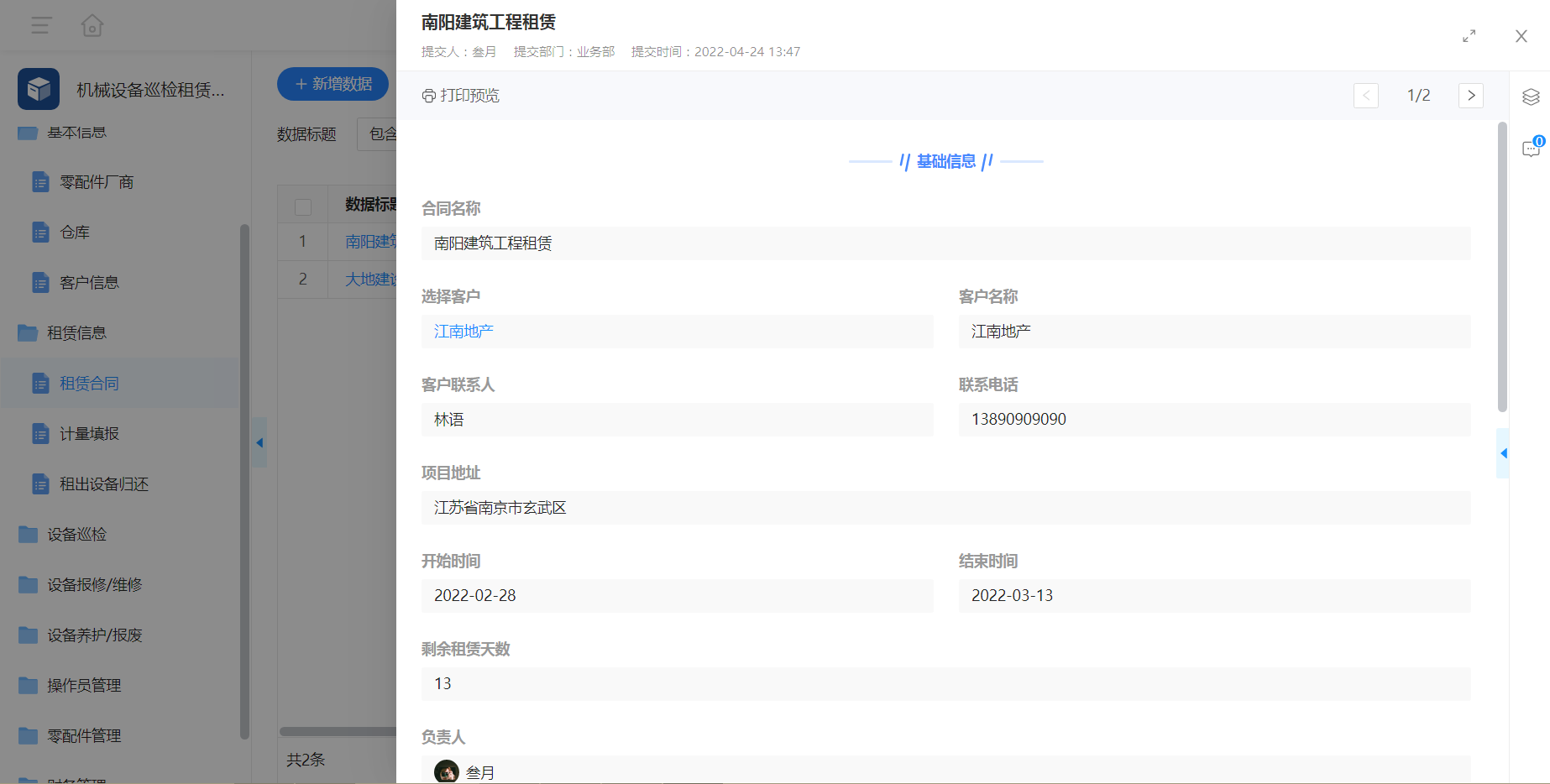Go to previous record arrow
This screenshot has height=784, width=1550.
point(1366,96)
